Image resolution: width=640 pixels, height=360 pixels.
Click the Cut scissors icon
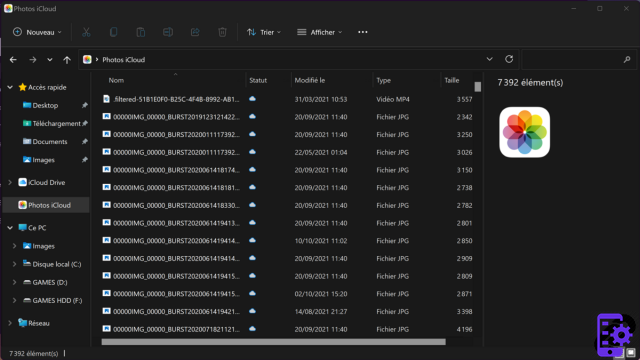(x=86, y=32)
